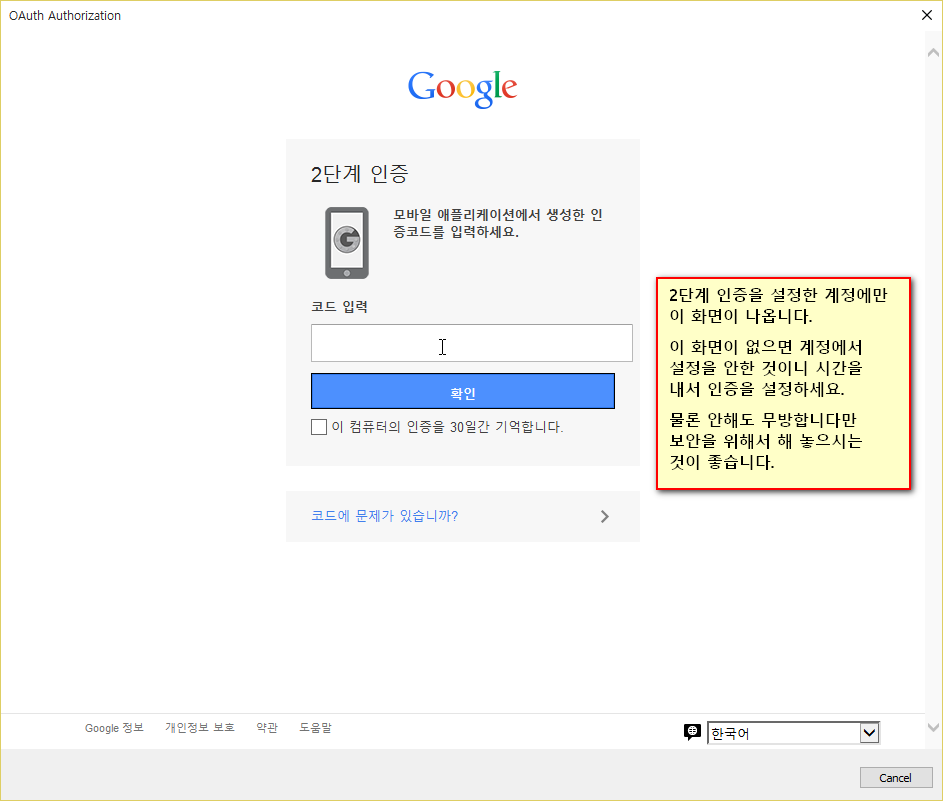Click the phone authenticator icon

(x=347, y=243)
